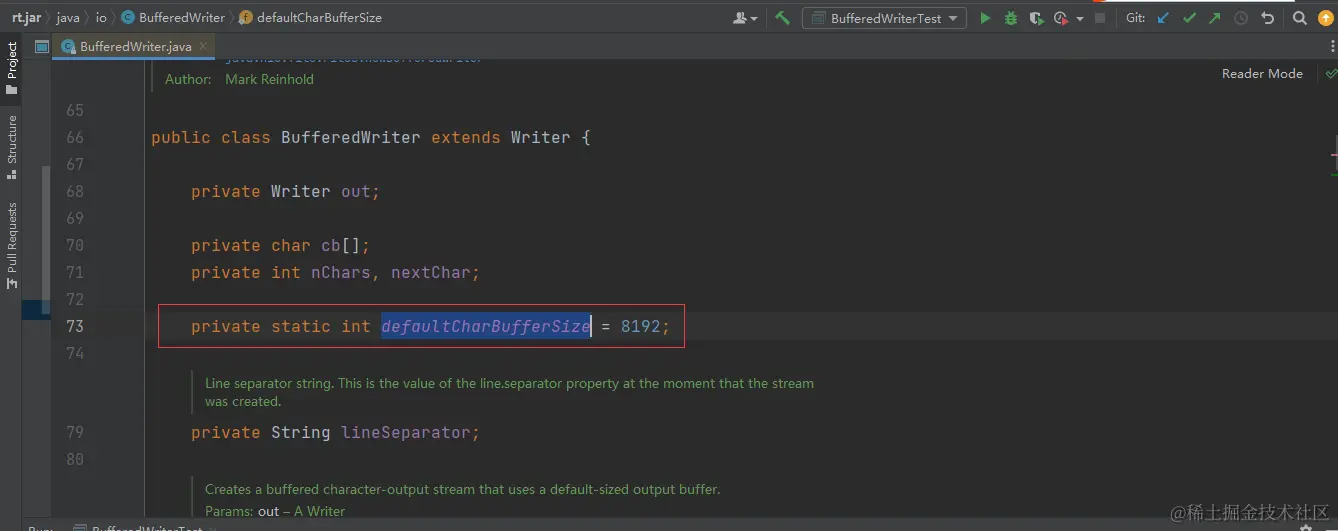
Task: Click project view icon left of BufferedWriter.java tab
Action: (x=42, y=46)
